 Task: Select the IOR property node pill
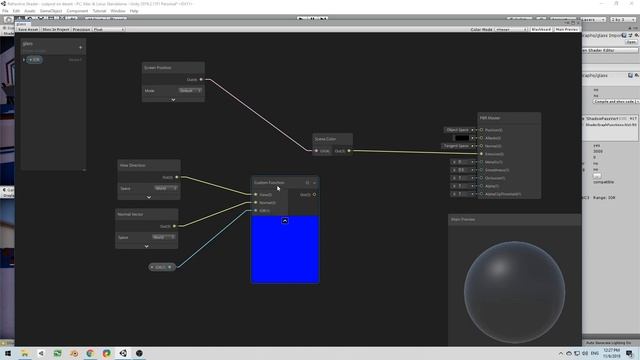(162, 267)
